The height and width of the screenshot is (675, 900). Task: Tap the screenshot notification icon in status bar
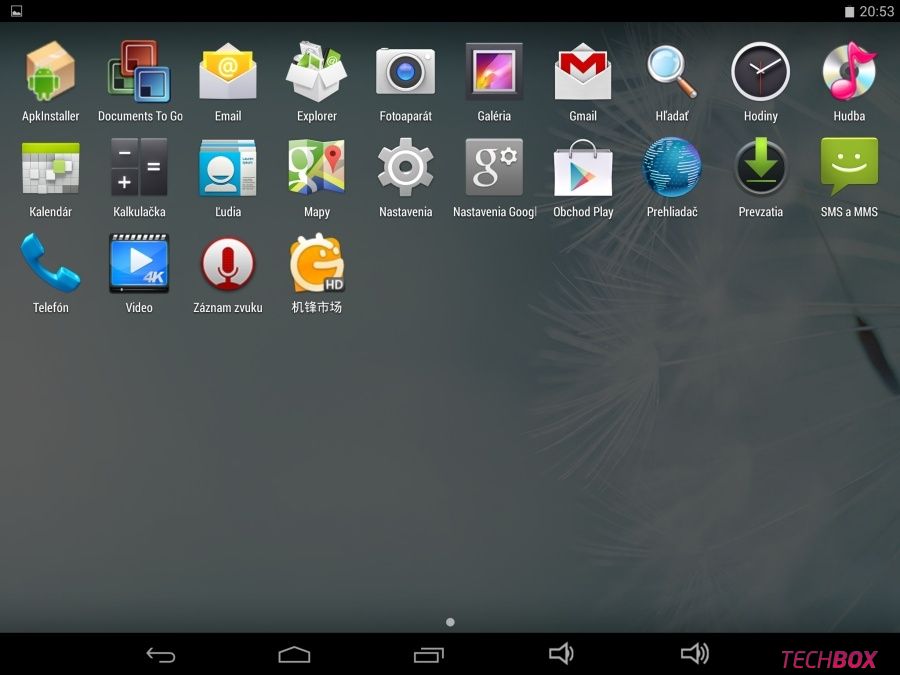point(17,11)
